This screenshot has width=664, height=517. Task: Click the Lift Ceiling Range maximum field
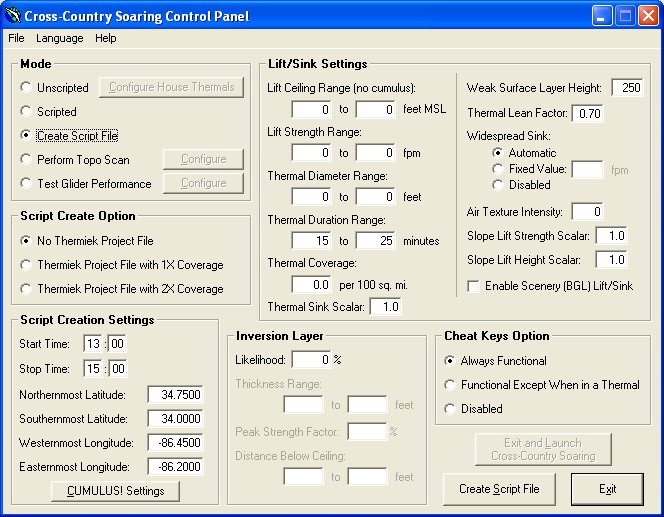376,110
